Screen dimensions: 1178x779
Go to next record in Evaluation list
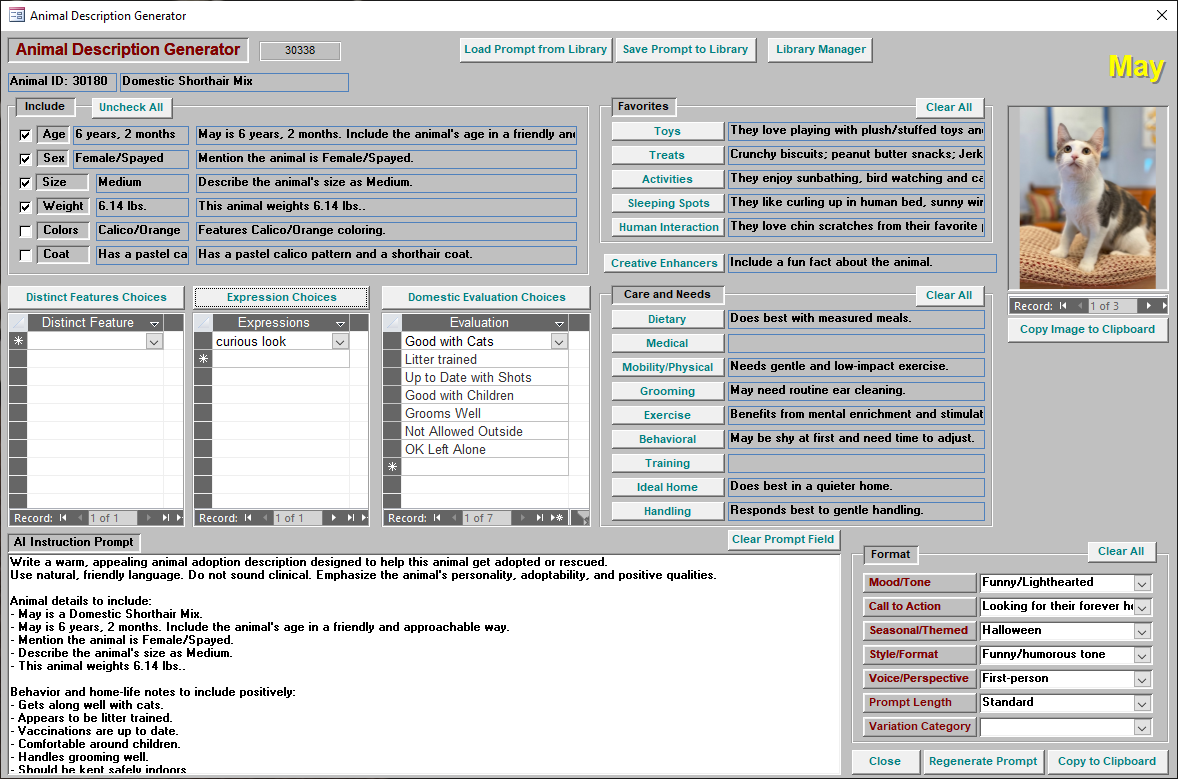[523, 518]
